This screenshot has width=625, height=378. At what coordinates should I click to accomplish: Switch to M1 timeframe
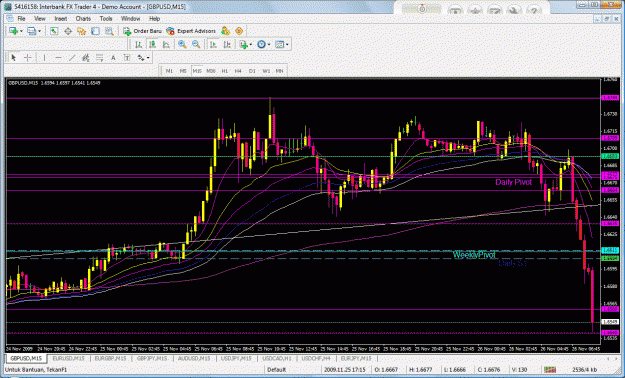169,71
